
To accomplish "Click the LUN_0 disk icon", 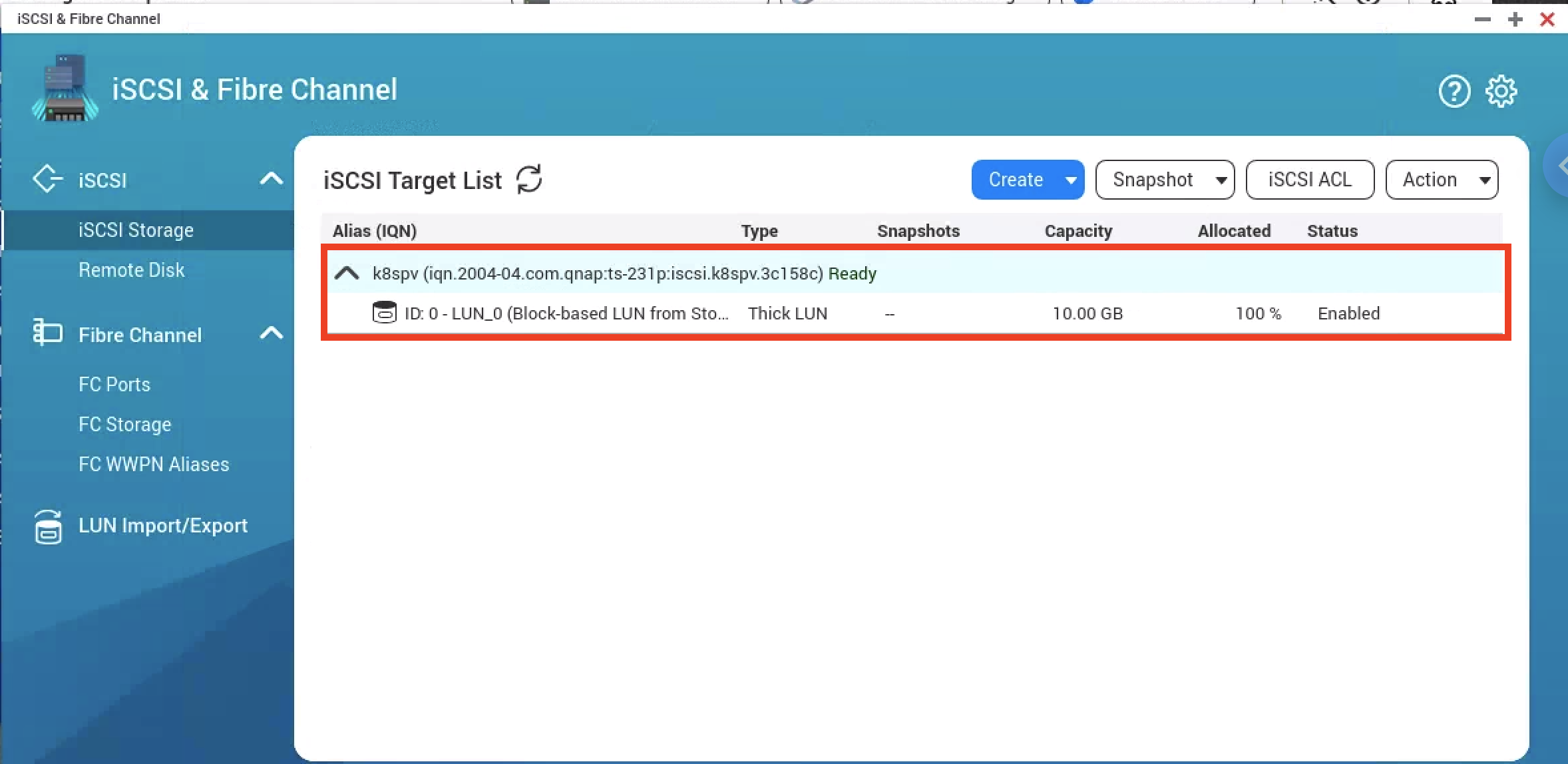I will click(x=384, y=313).
